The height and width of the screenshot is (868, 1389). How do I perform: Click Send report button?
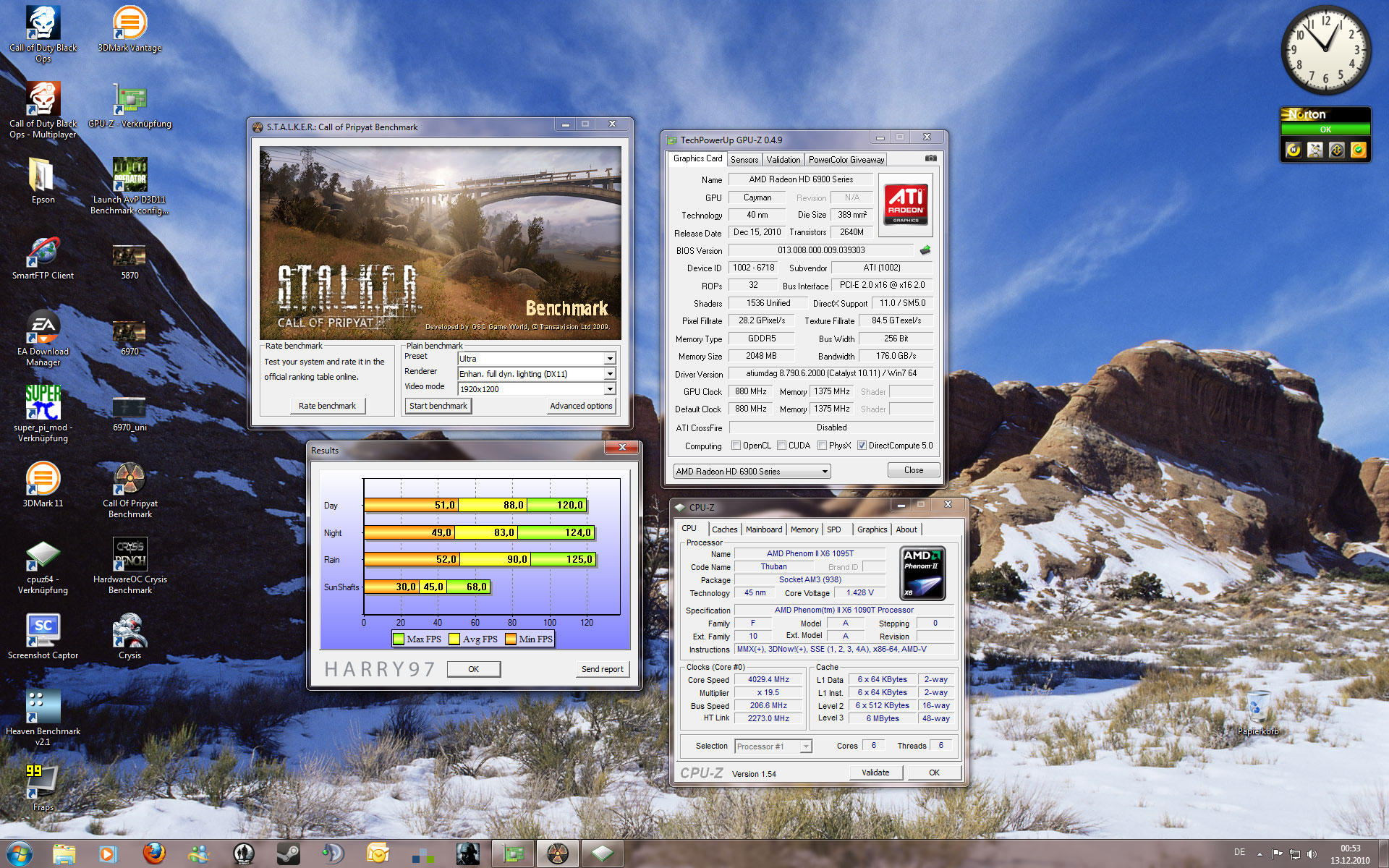pos(602,669)
